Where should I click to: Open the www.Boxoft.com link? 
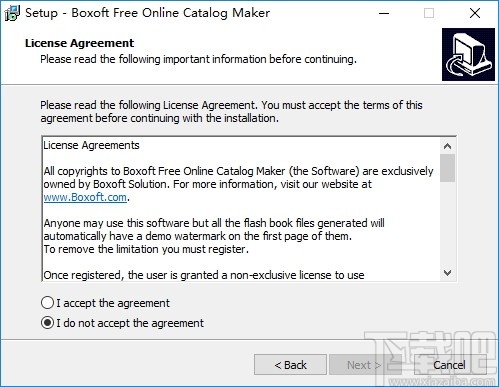click(85, 197)
